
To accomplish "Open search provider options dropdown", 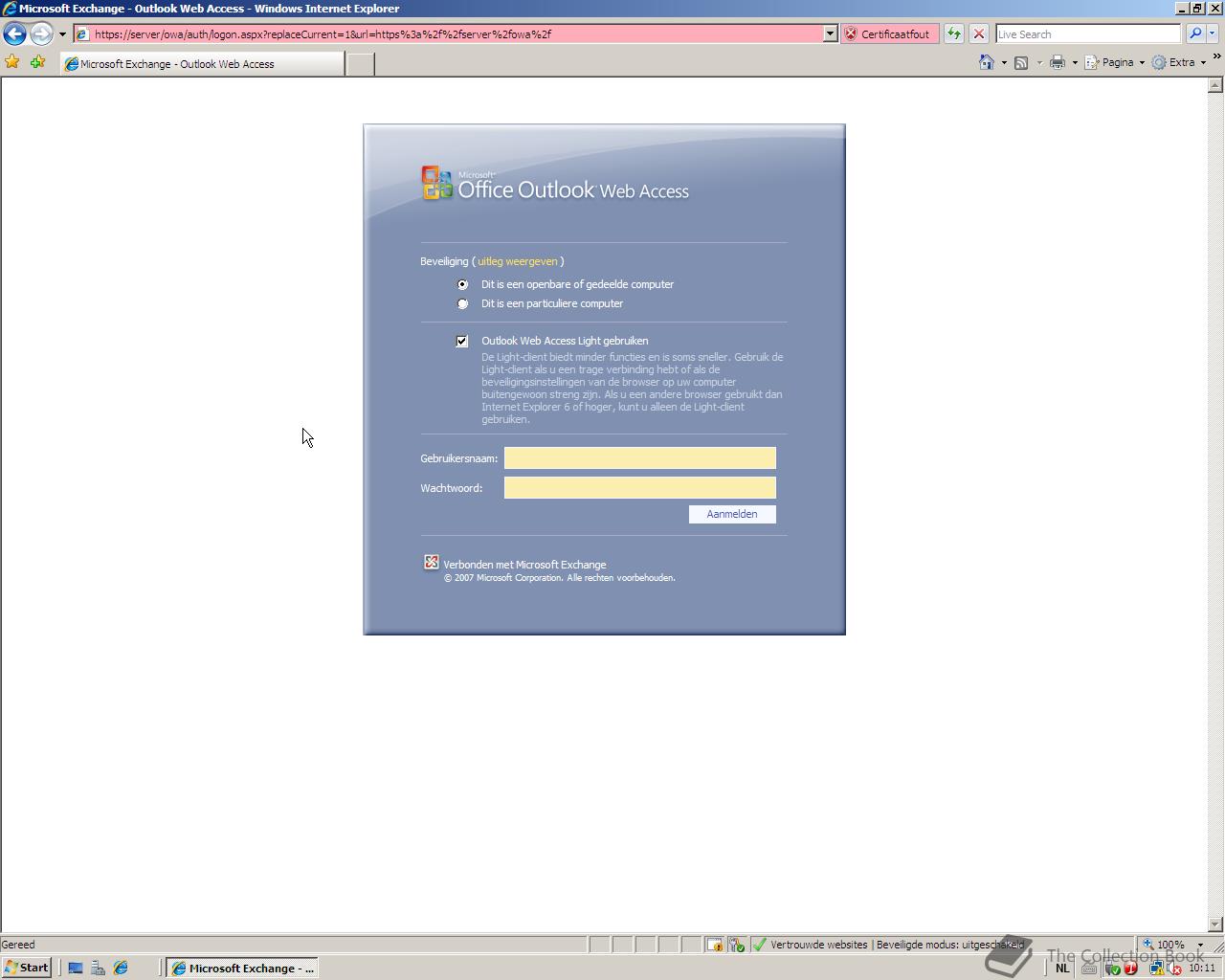I will point(1212,34).
